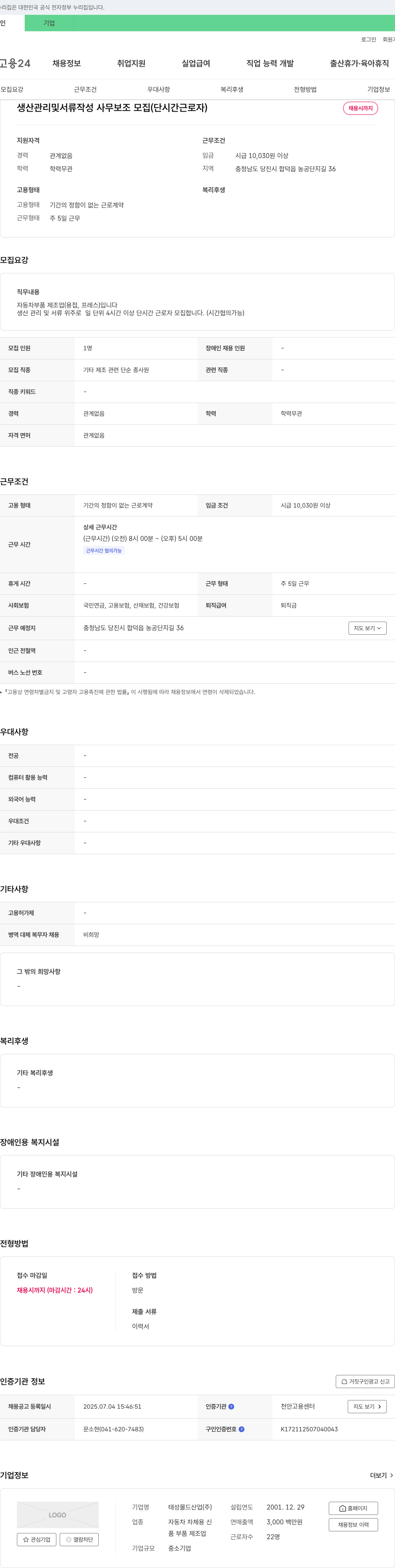Viewport: 395px width, 1568px height.
Task: Click the 근무시간 협의가능 tag
Action: (x=104, y=551)
